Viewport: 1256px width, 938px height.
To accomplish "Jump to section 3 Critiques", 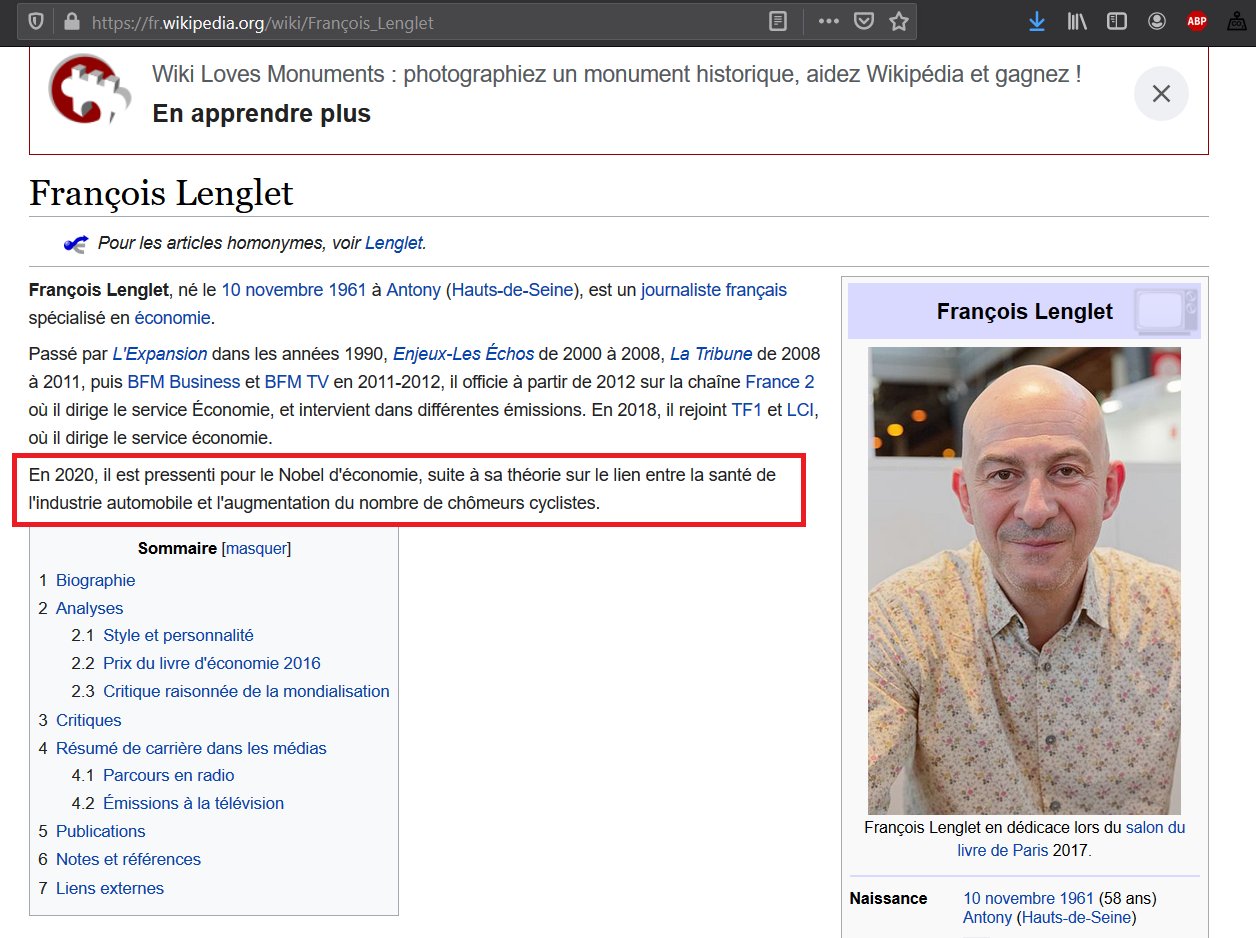I will [x=89, y=720].
